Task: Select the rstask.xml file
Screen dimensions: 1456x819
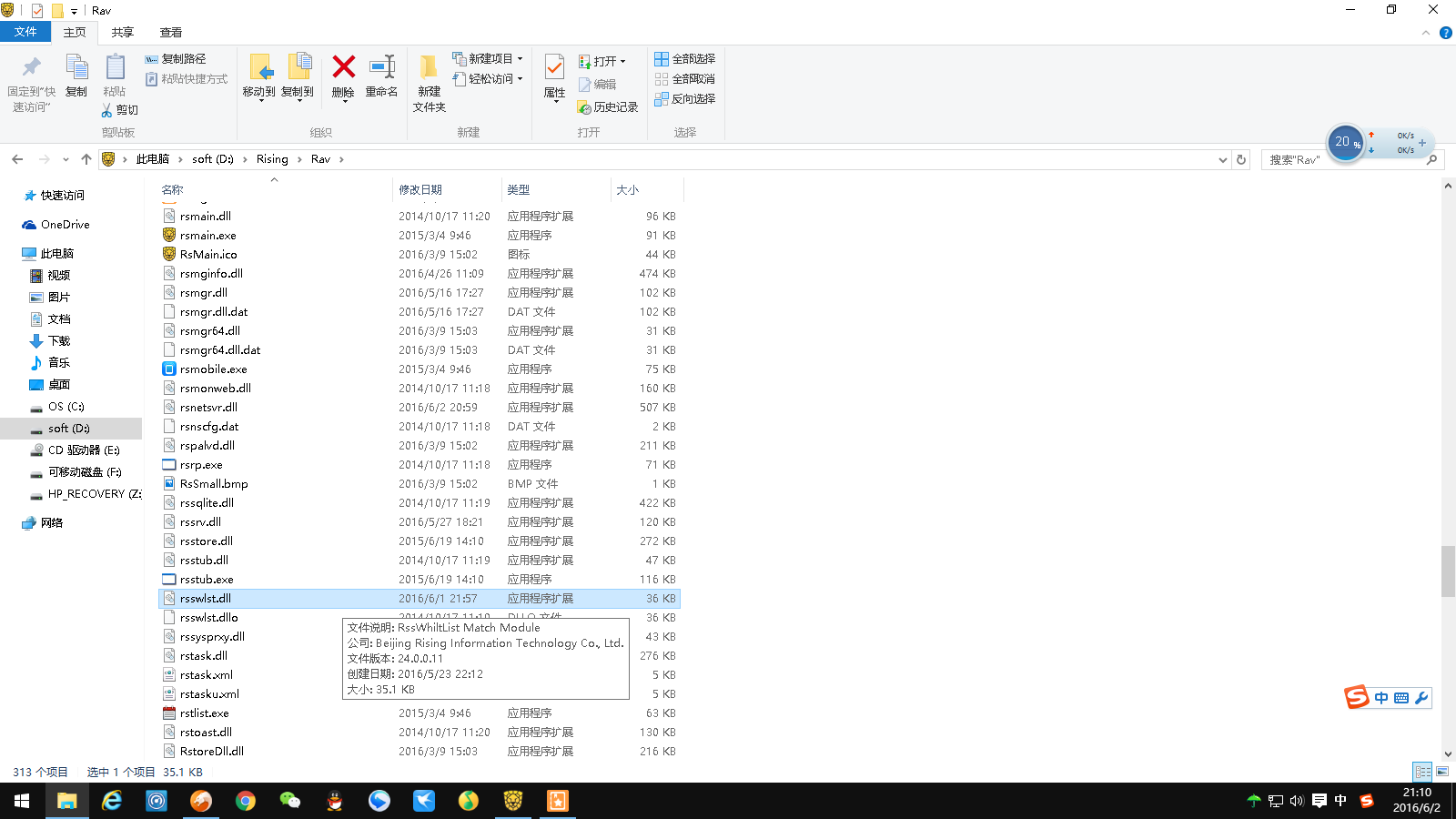Action: point(206,675)
